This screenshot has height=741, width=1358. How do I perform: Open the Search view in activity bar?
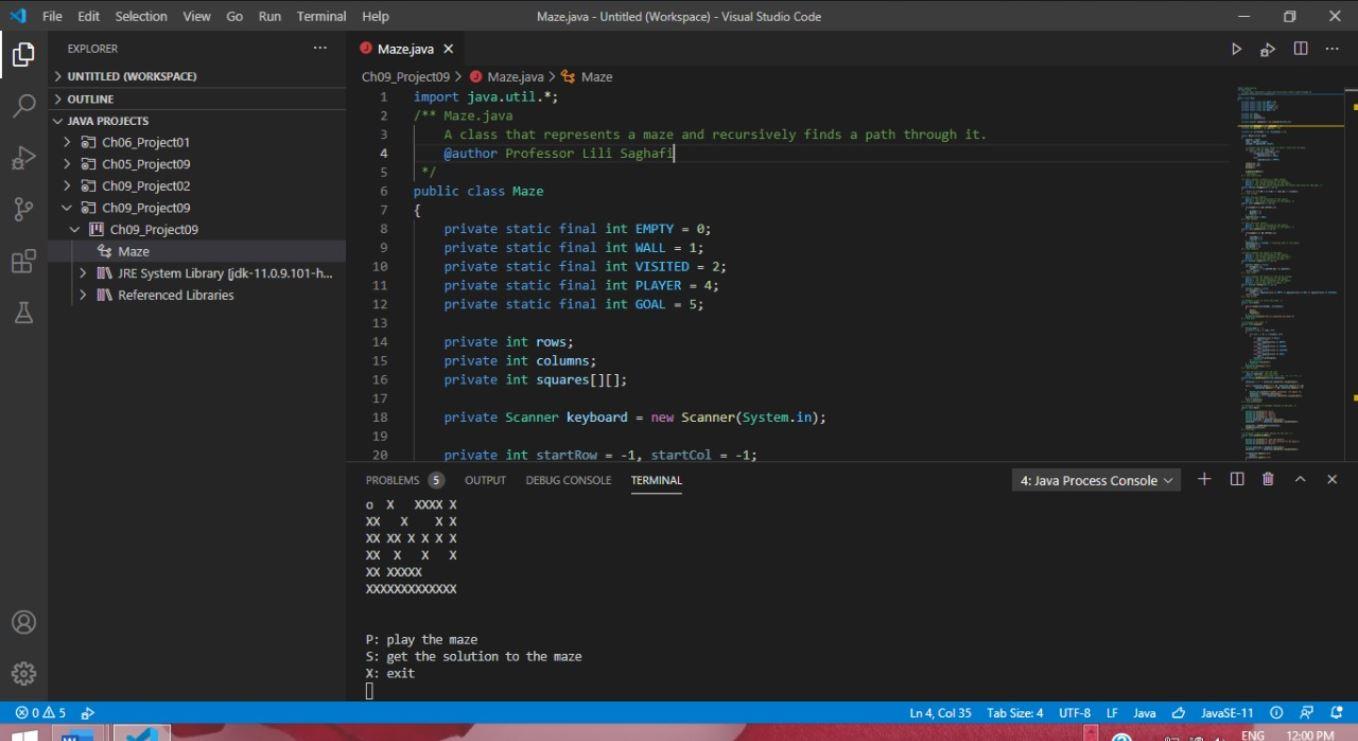click(x=23, y=106)
